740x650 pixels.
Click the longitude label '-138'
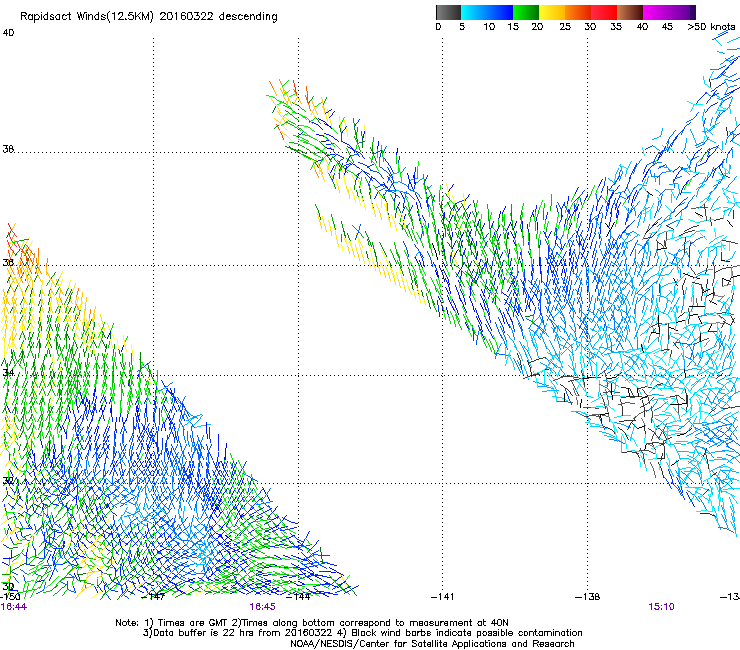click(x=588, y=597)
